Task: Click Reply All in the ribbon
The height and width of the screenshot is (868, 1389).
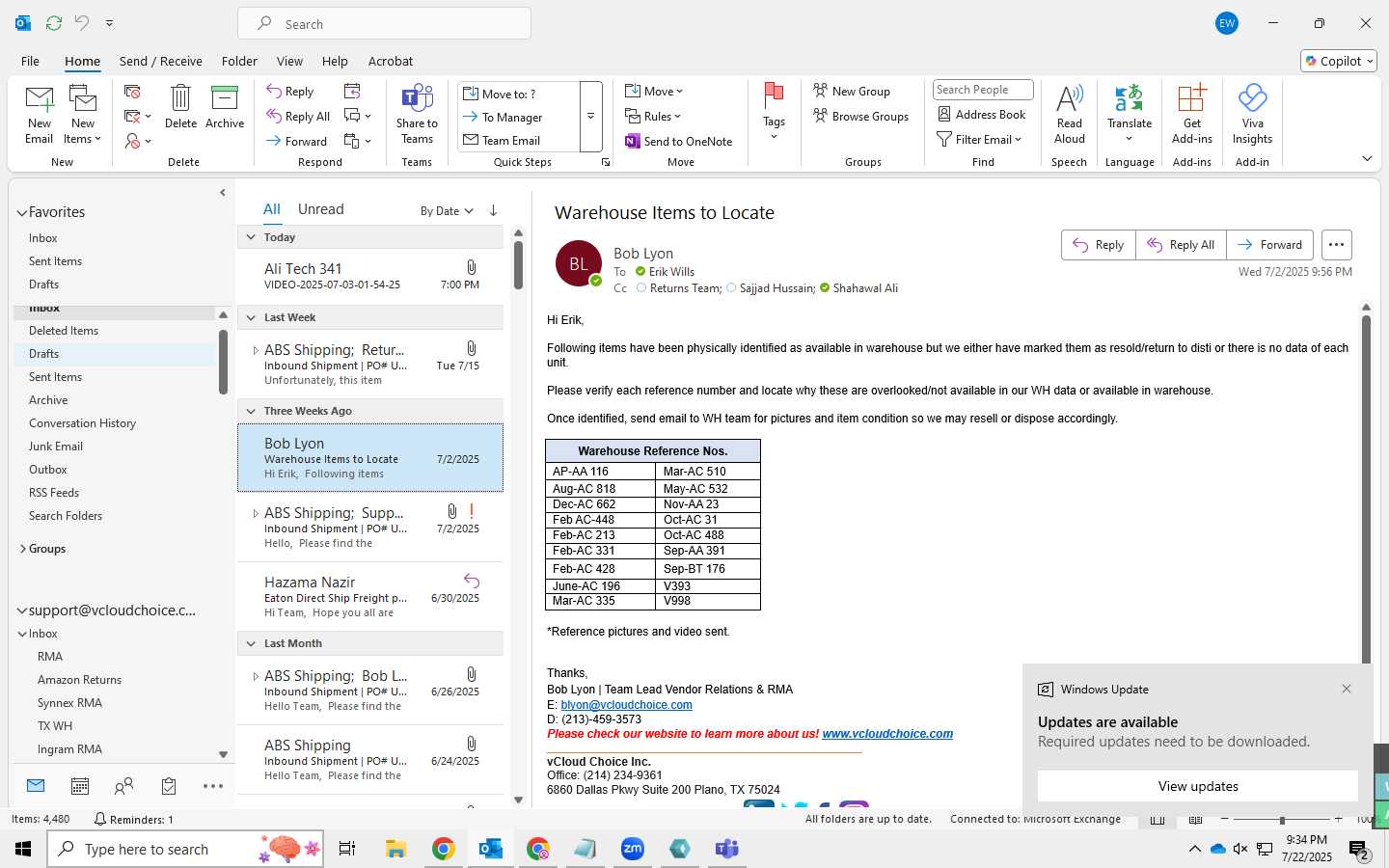Action: pyautogui.click(x=299, y=117)
